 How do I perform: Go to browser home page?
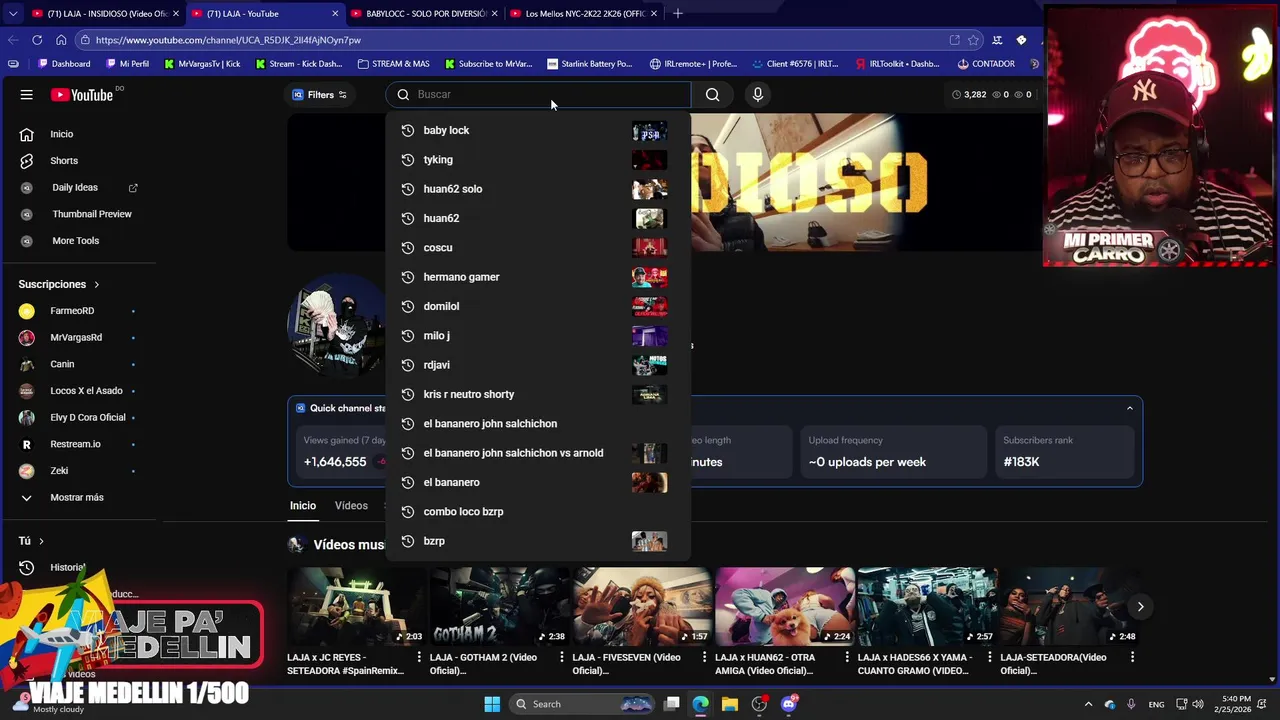[61, 40]
